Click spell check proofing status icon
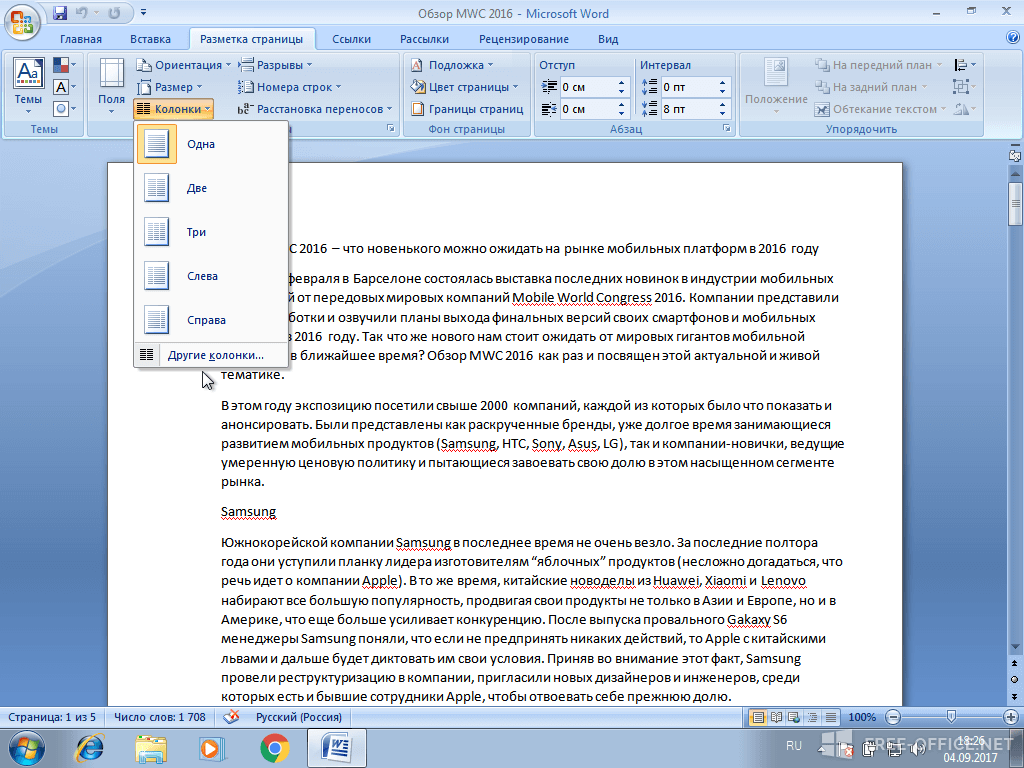 click(231, 717)
